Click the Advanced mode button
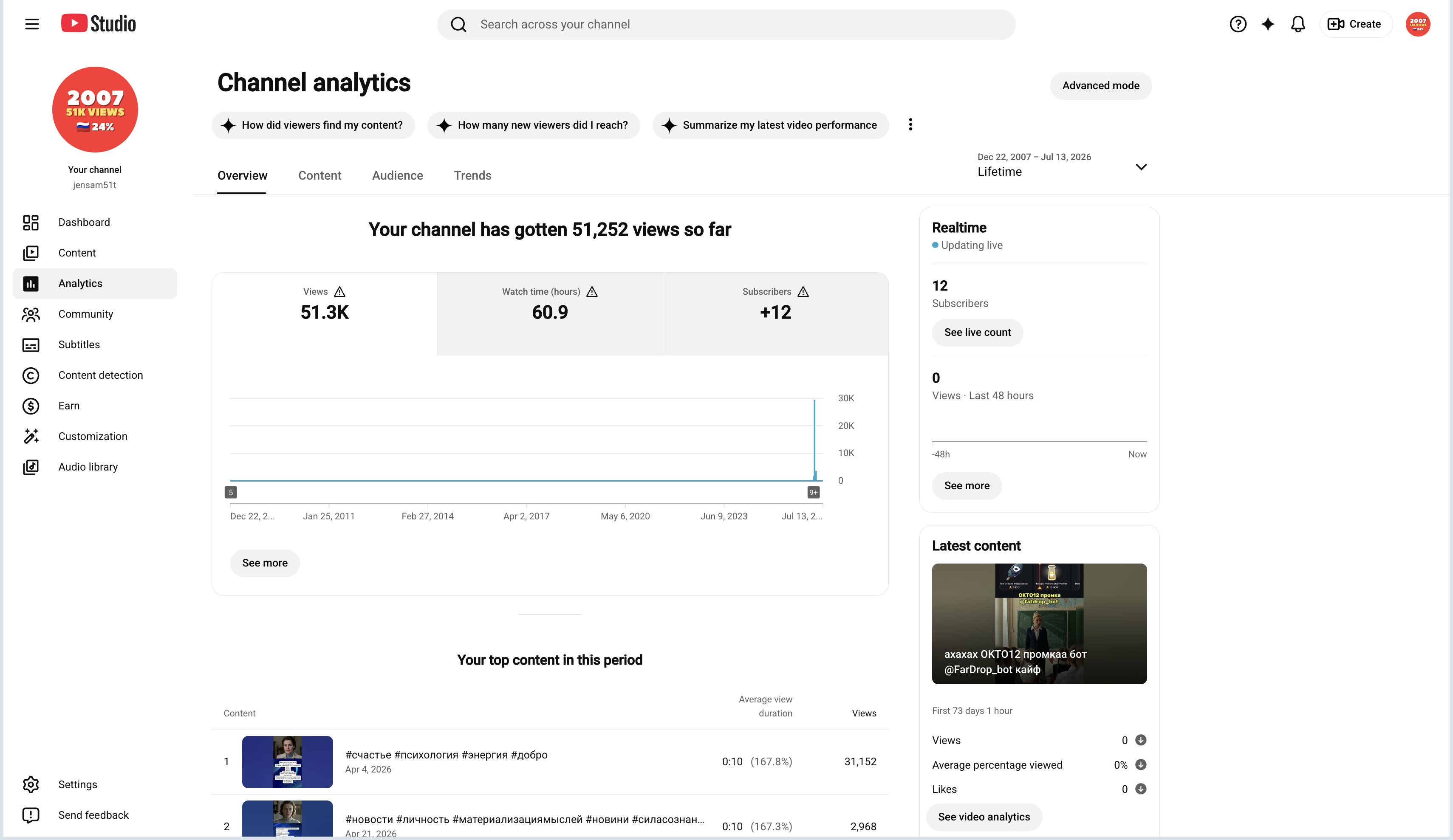Viewport: 1453px width, 840px height. 1100,86
